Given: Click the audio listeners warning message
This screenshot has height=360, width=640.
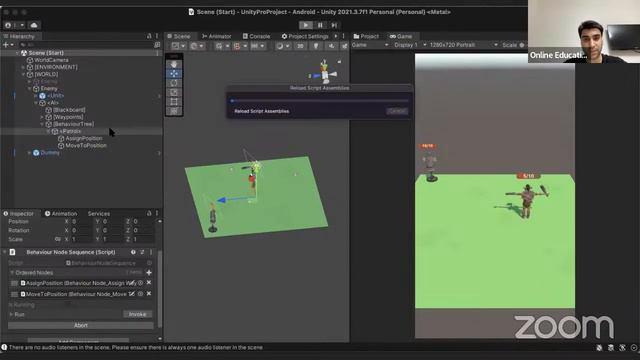Looking at the screenshot, I should (x=136, y=348).
